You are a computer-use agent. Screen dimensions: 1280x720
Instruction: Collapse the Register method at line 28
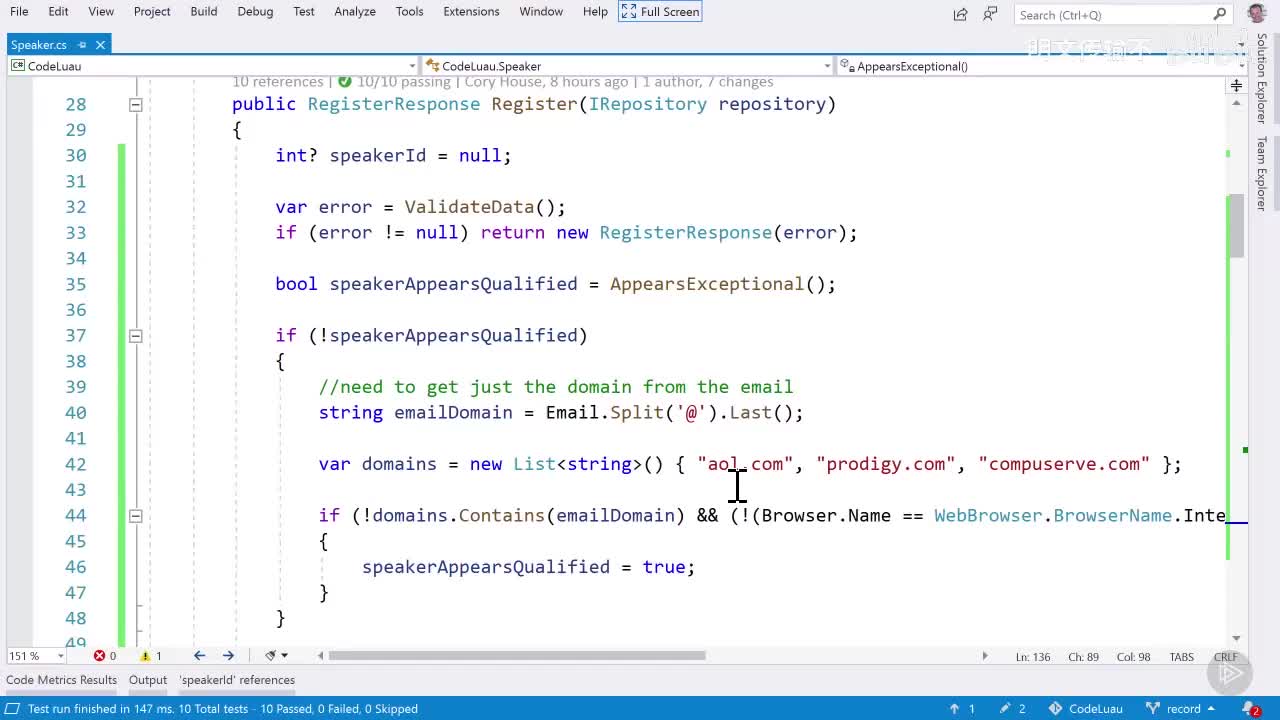tap(136, 105)
